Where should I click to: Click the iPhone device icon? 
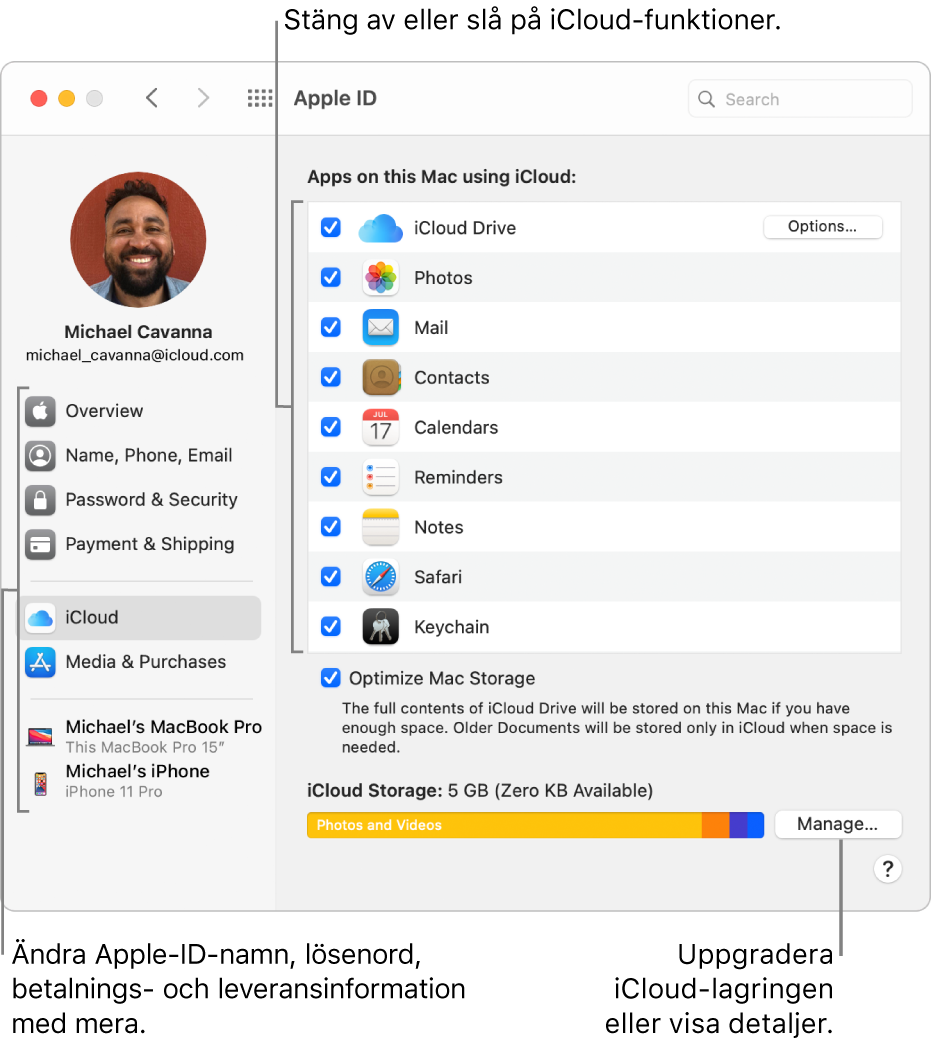(x=41, y=784)
